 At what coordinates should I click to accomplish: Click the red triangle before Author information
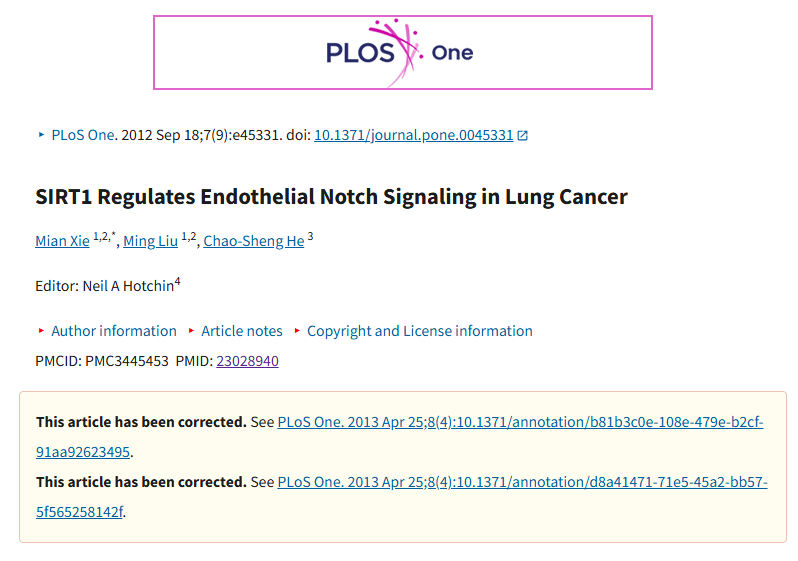tap(41, 331)
